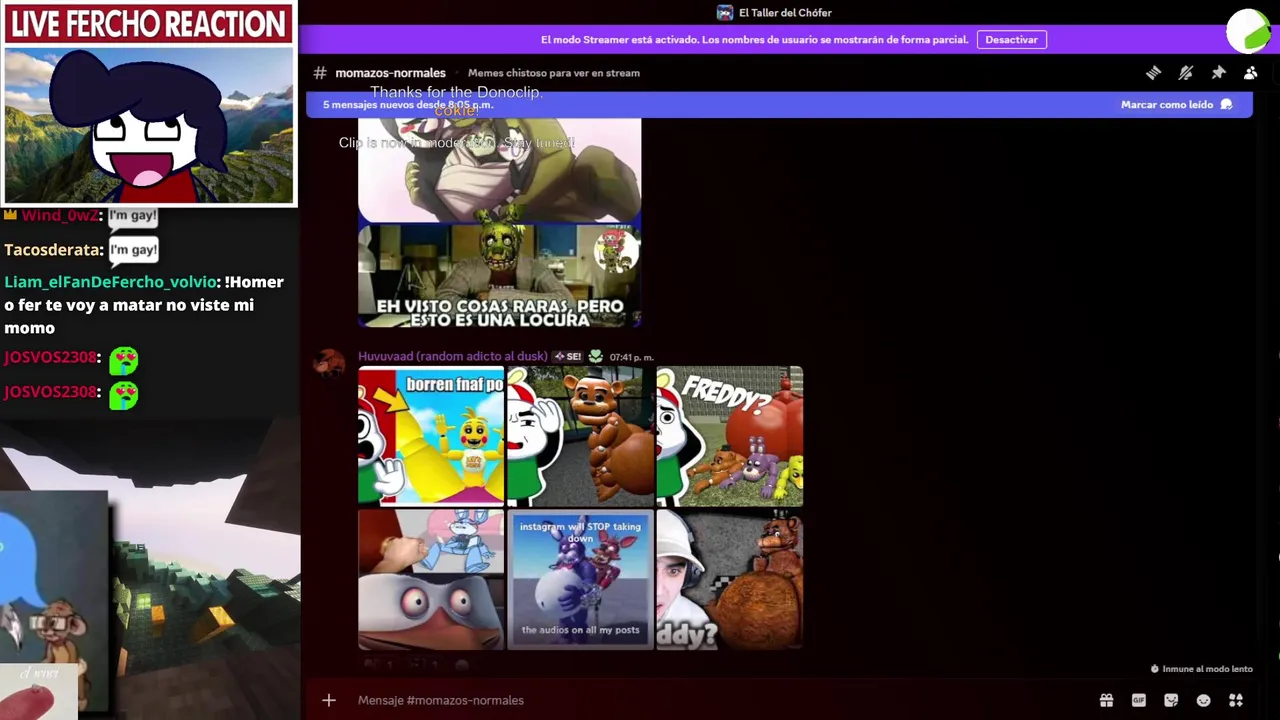Open the sticker picker icon
Screen dimensions: 1280x720
1171,700
